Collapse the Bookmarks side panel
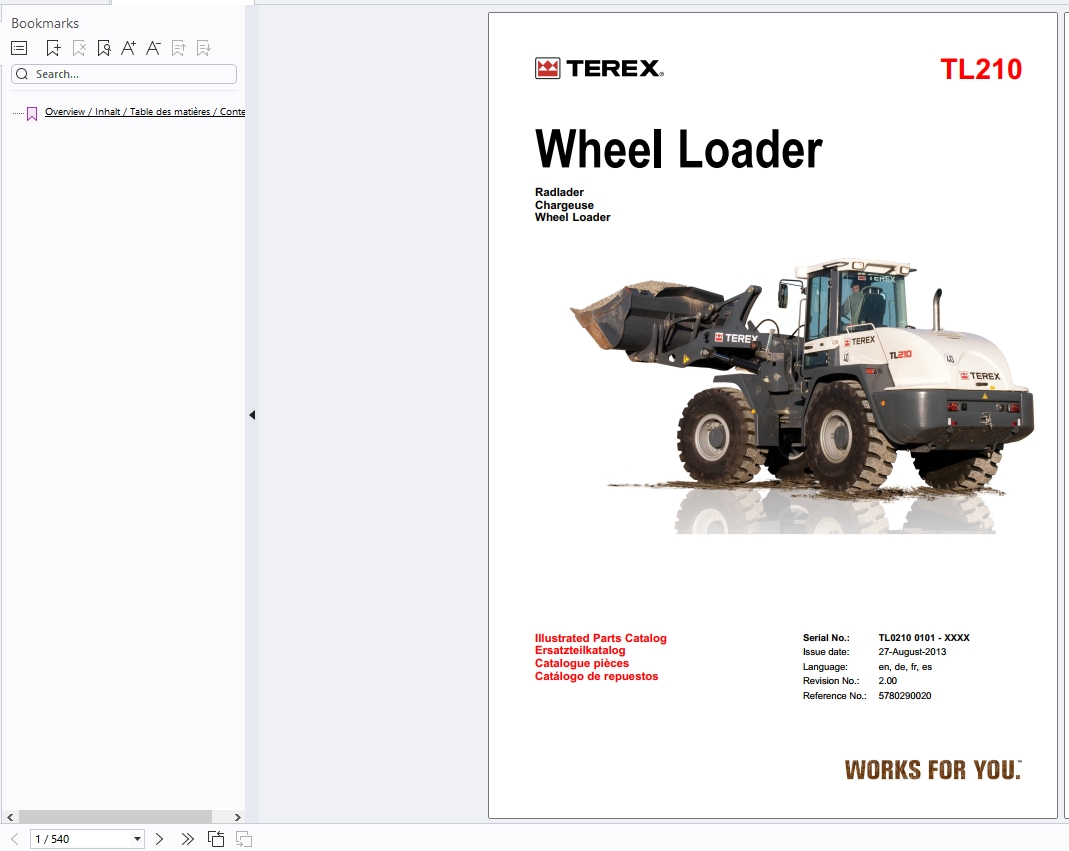This screenshot has width=1069, height=851. [252, 415]
